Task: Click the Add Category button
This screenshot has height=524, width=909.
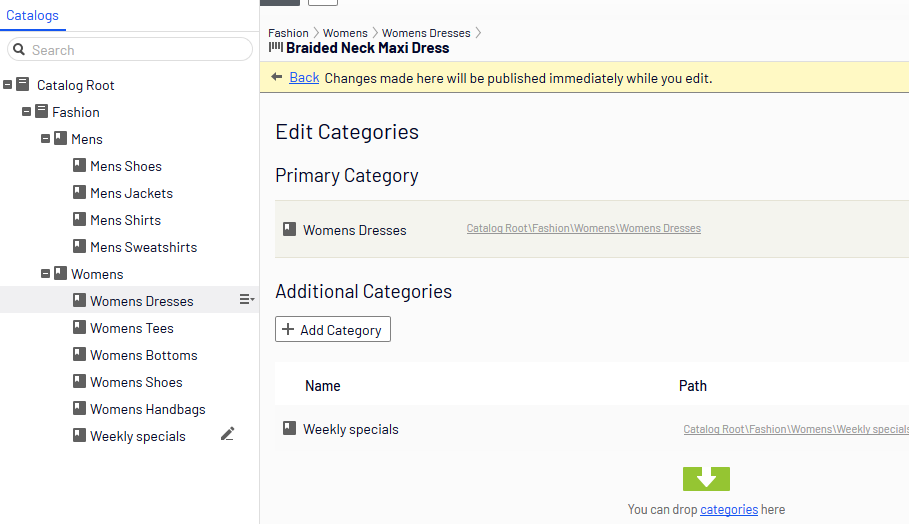Action: point(333,329)
